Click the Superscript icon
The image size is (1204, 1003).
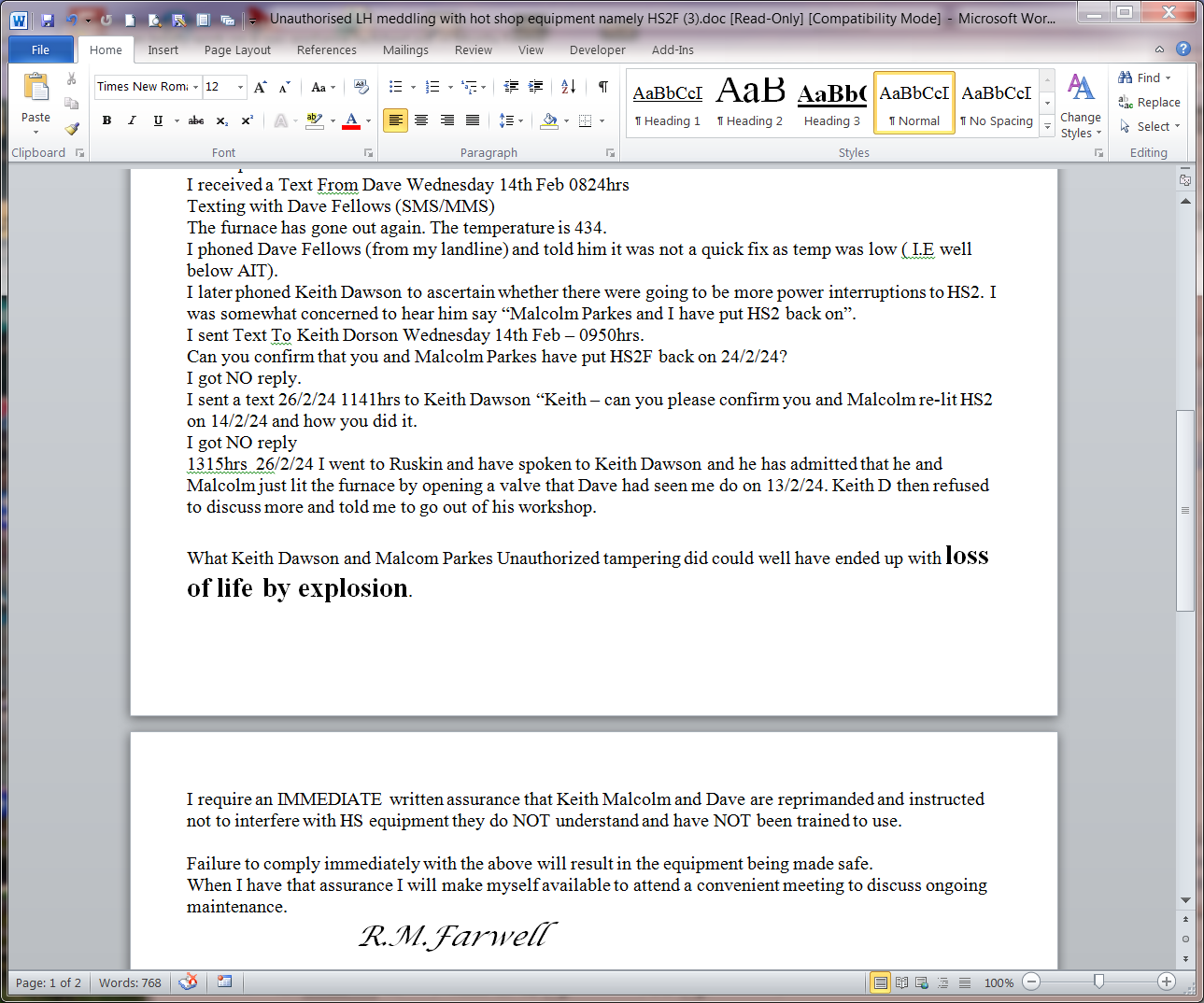pos(248,120)
